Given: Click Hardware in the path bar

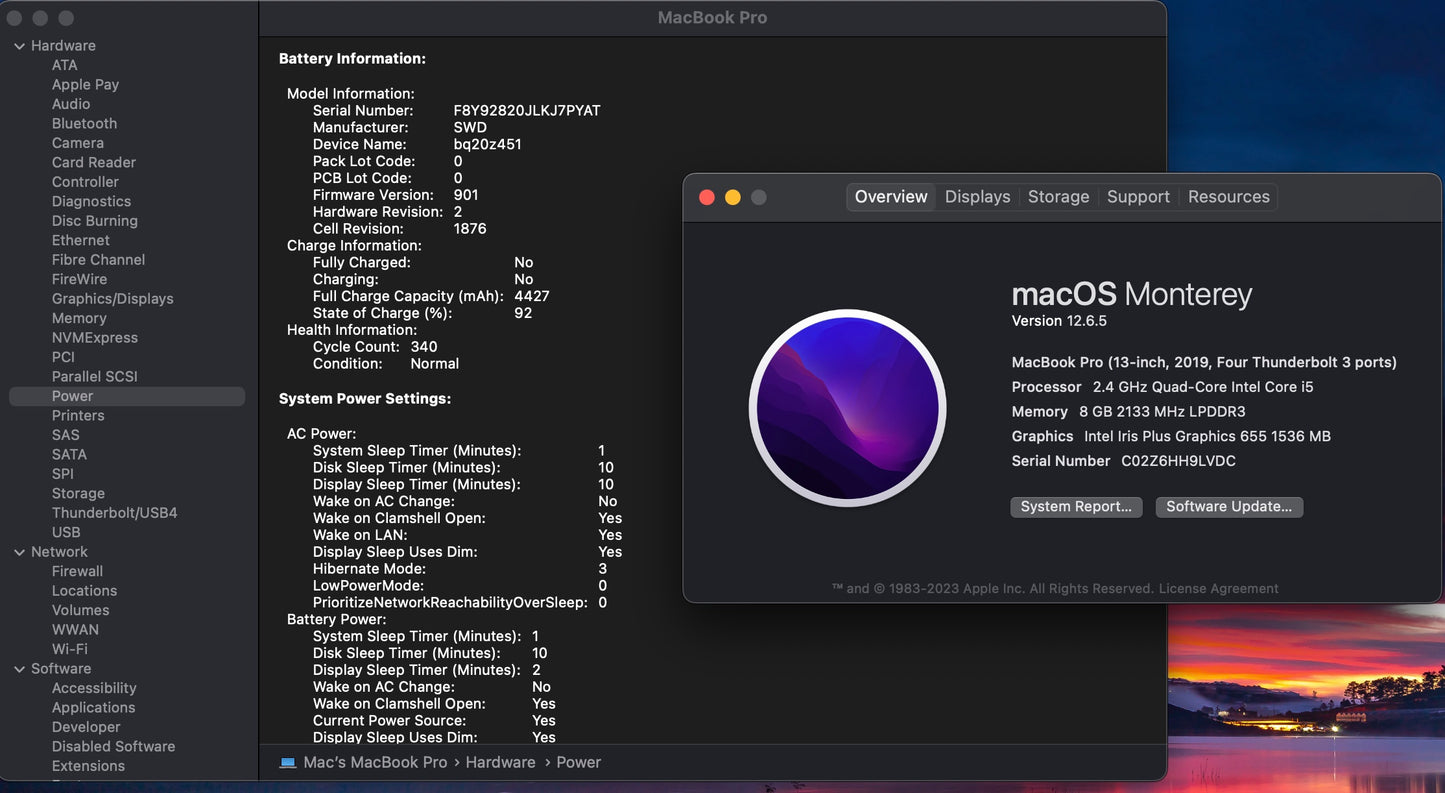Looking at the screenshot, I should coord(500,762).
